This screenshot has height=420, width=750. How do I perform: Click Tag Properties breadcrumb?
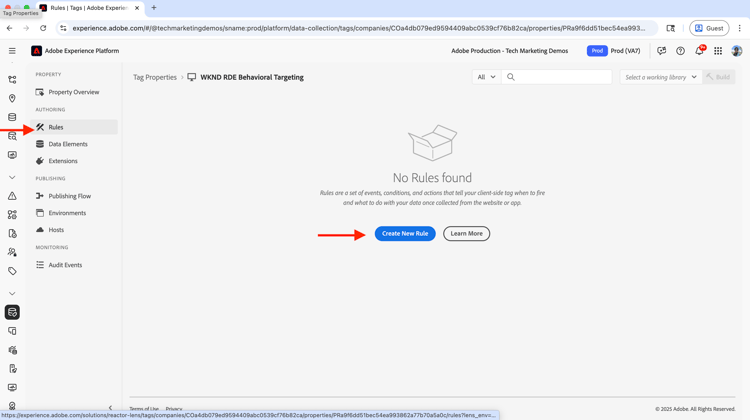tap(155, 77)
